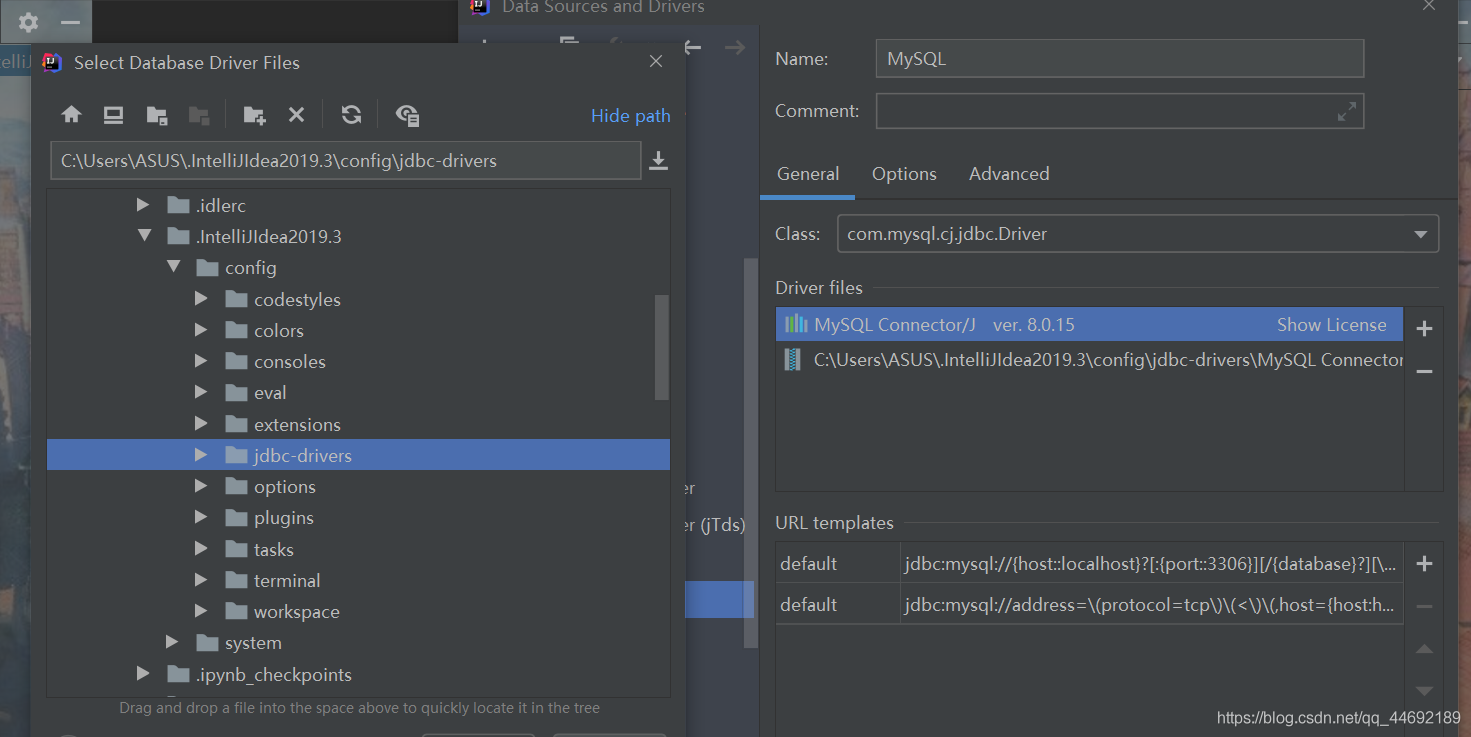Image resolution: width=1471 pixels, height=737 pixels.
Task: Close the Select Database Driver Files dialog
Action: point(656,62)
